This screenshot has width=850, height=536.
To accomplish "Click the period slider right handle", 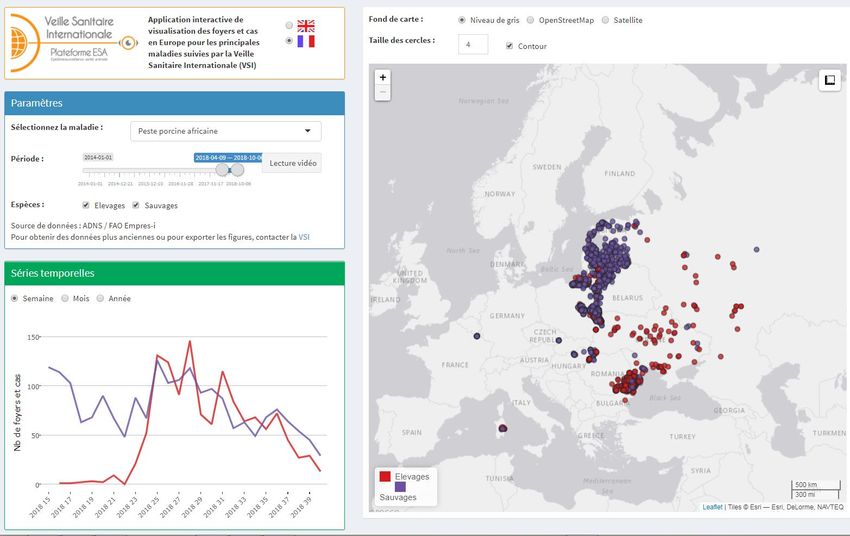I will coord(237,170).
